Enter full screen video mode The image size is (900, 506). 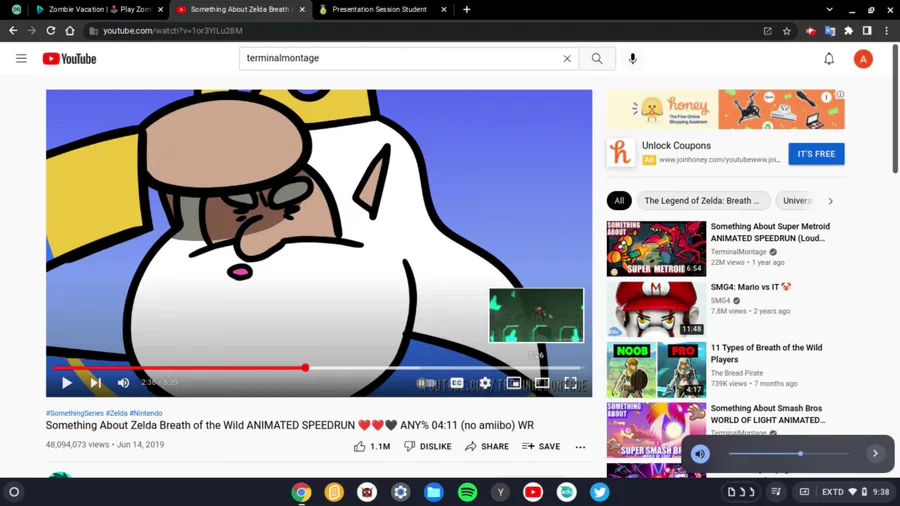(570, 383)
